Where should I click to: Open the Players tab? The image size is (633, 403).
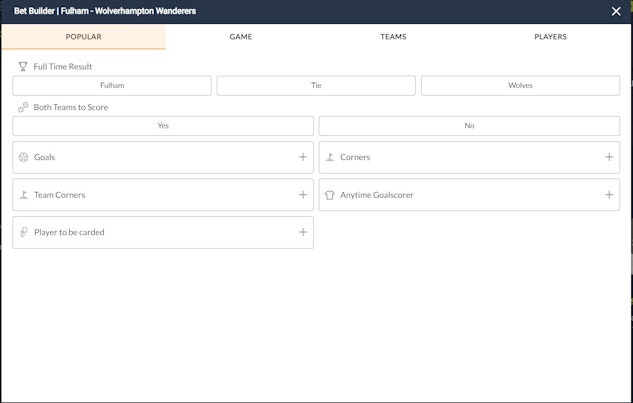(x=550, y=37)
